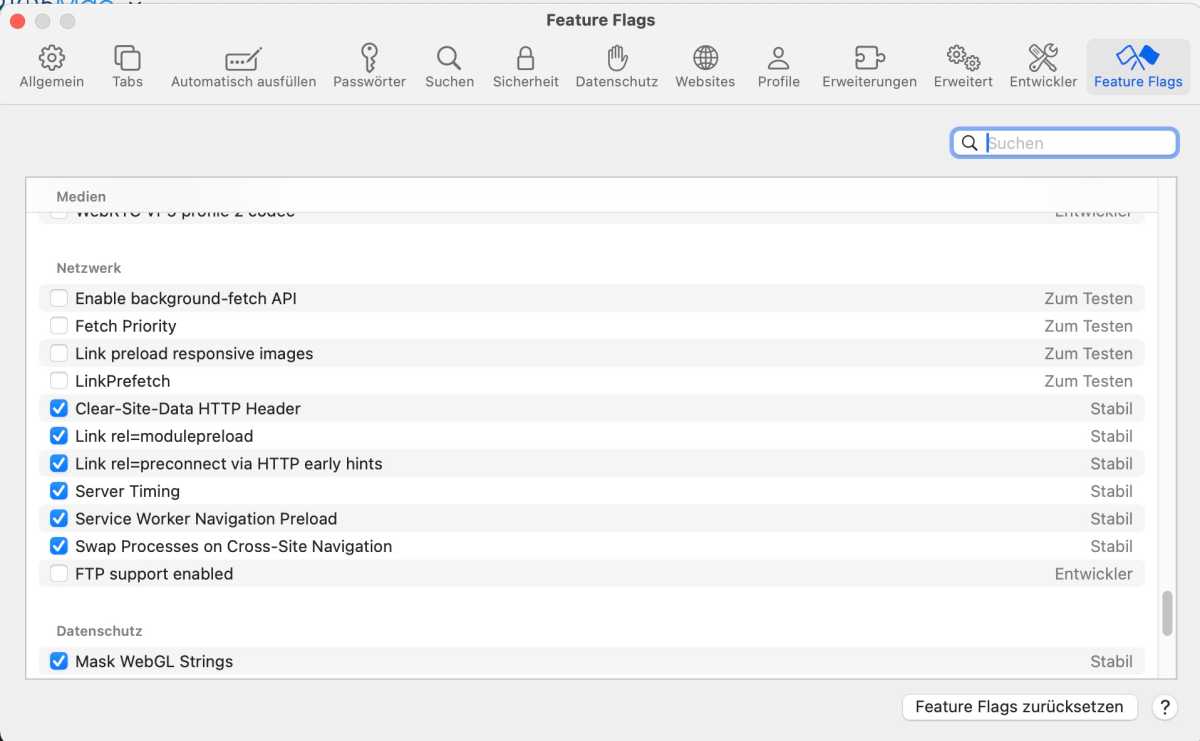The width and height of the screenshot is (1200, 741).
Task: Click the magnifying glass in search field
Action: pos(969,143)
